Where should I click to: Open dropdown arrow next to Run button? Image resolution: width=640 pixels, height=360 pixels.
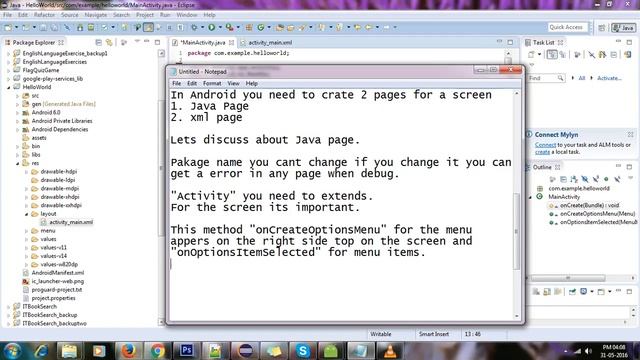coord(220,27)
